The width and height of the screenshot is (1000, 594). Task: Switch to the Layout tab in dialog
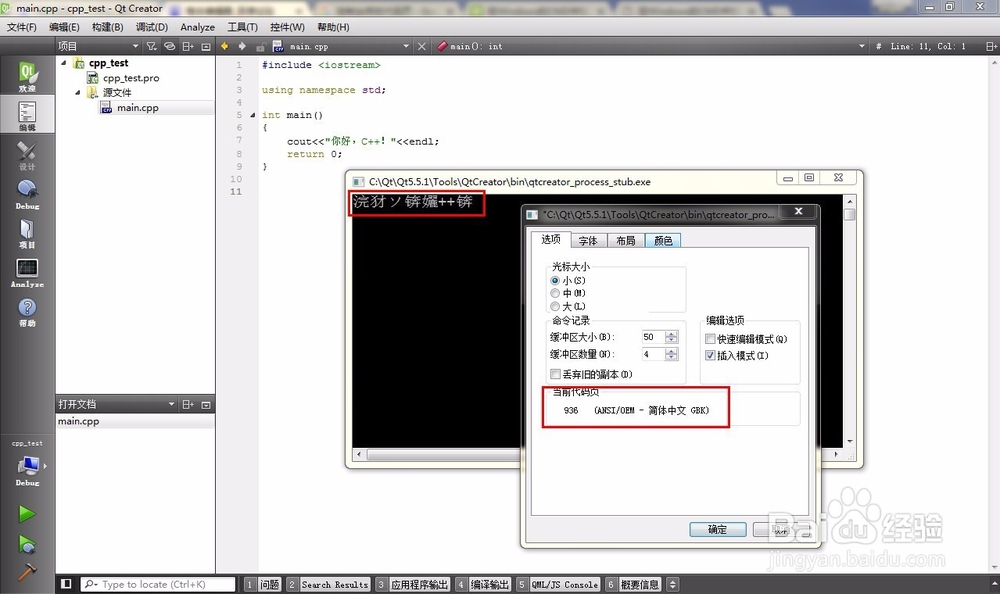626,241
